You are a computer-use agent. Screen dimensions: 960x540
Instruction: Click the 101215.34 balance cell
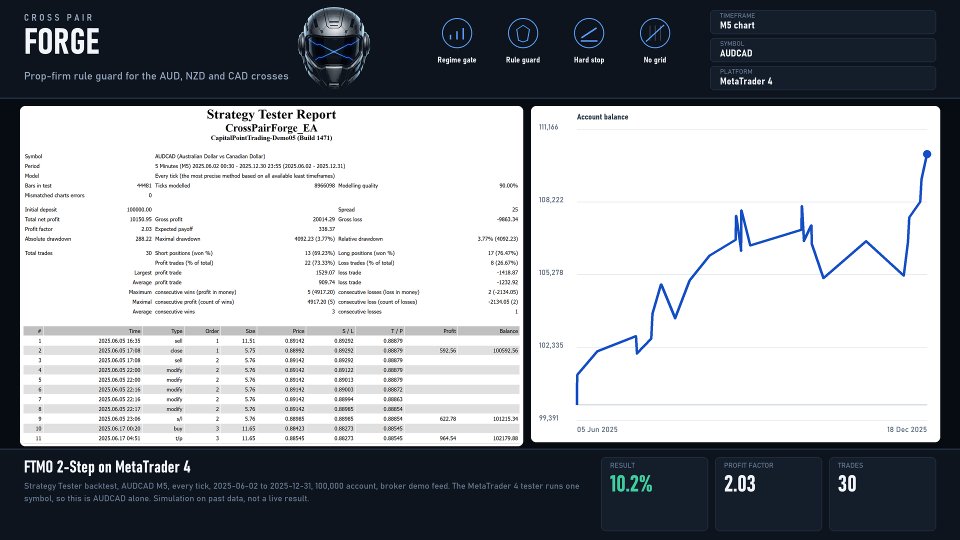pyautogui.click(x=506, y=419)
